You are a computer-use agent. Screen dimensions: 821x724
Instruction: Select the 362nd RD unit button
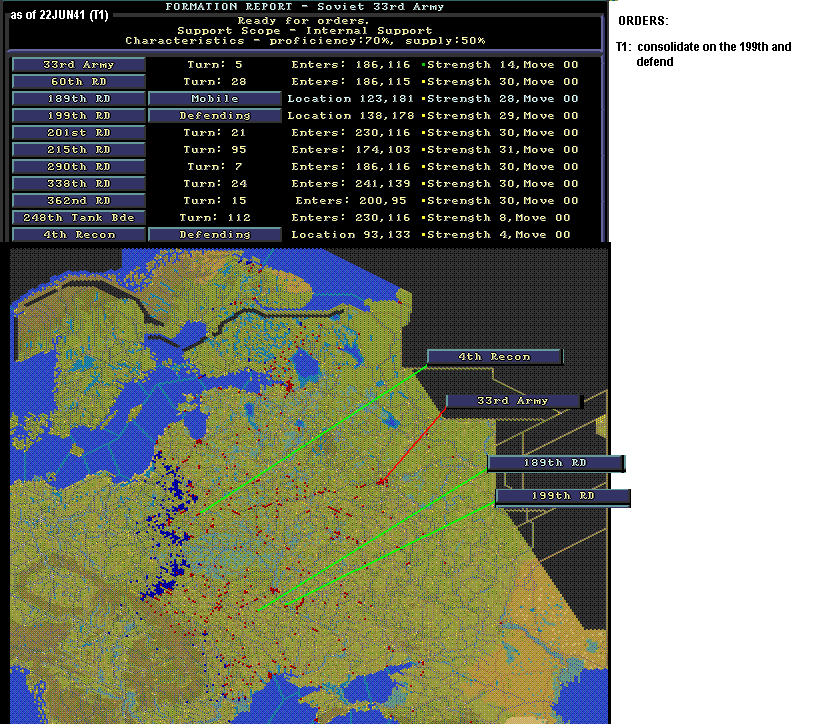tap(79, 201)
